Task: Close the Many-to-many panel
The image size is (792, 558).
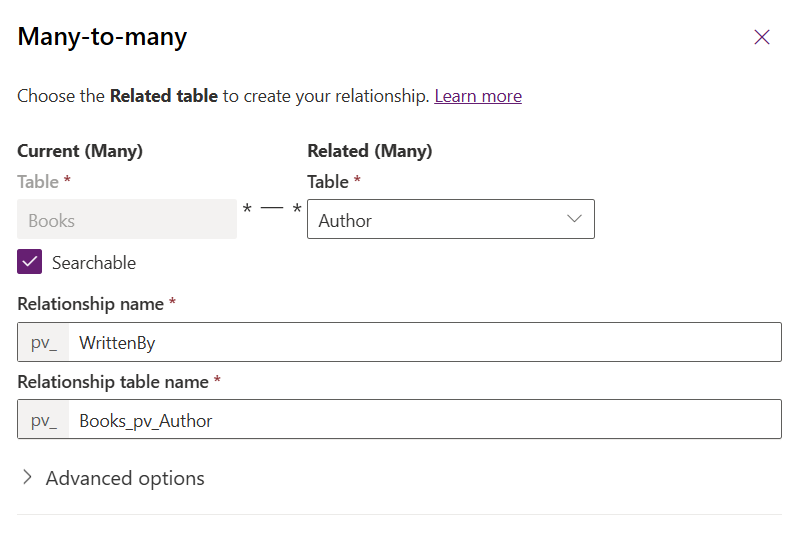Action: (762, 37)
